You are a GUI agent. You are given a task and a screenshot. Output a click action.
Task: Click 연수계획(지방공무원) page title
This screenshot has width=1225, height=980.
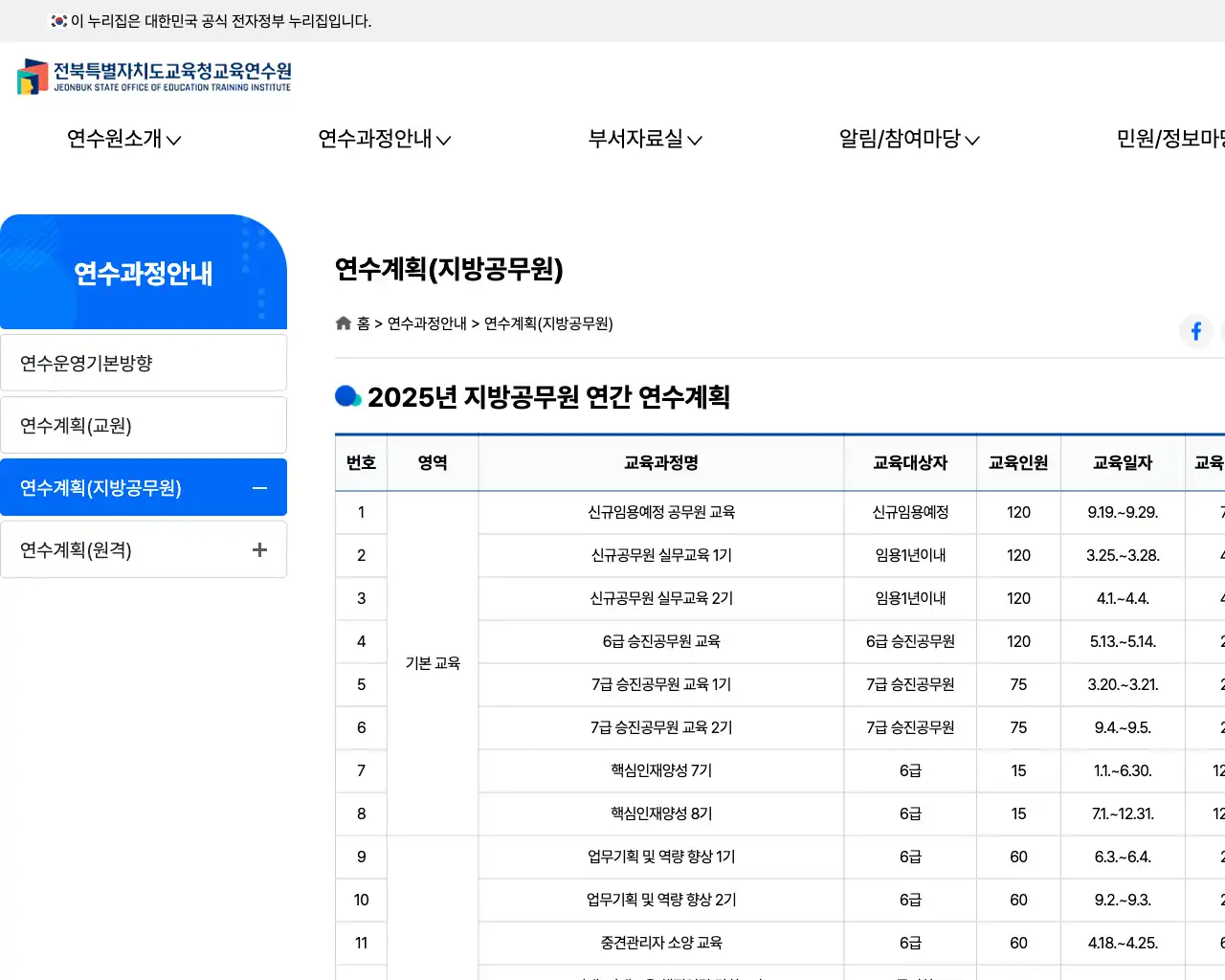(x=449, y=269)
